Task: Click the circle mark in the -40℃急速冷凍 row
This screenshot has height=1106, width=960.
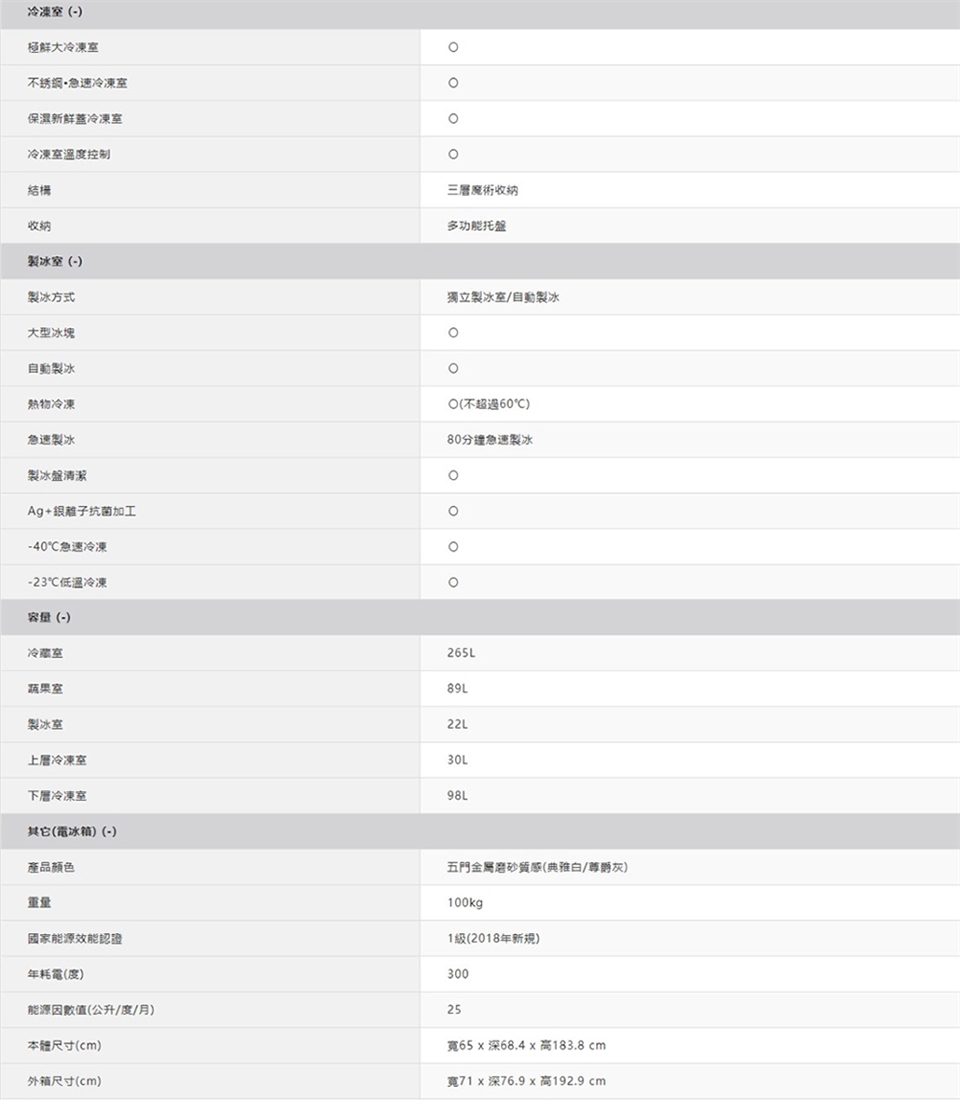Action: point(453,547)
